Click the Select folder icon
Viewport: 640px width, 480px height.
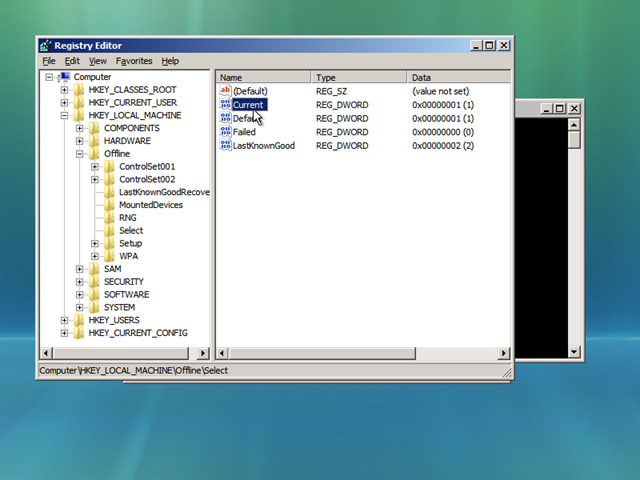109,231
